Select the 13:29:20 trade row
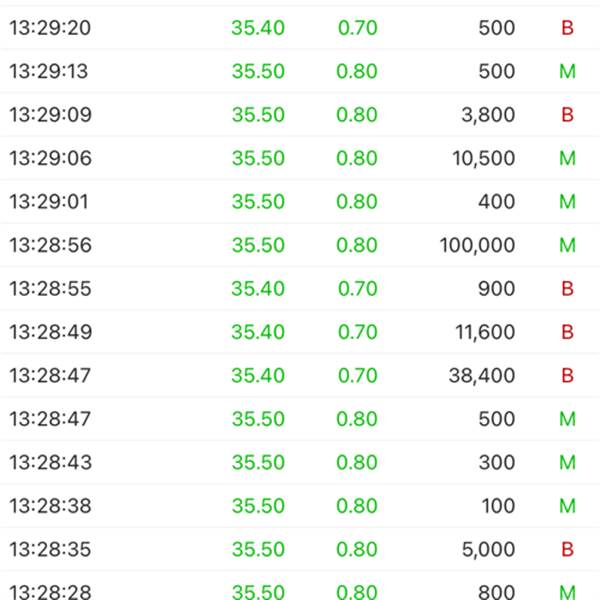The height and width of the screenshot is (600, 600). pos(300,28)
